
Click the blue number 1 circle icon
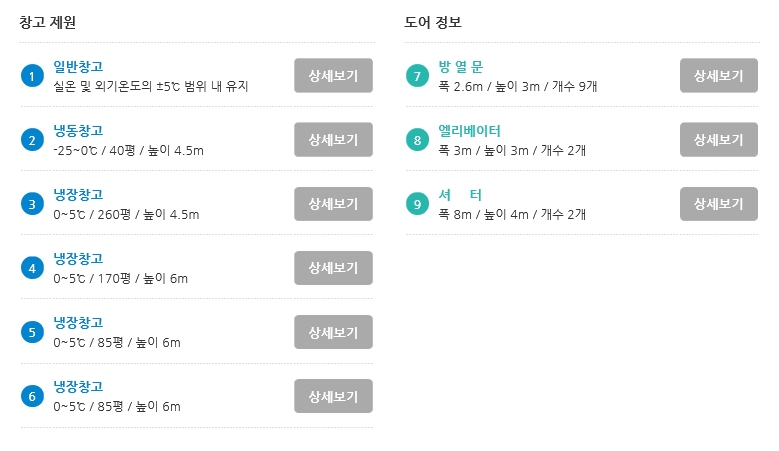pyautogui.click(x=32, y=76)
